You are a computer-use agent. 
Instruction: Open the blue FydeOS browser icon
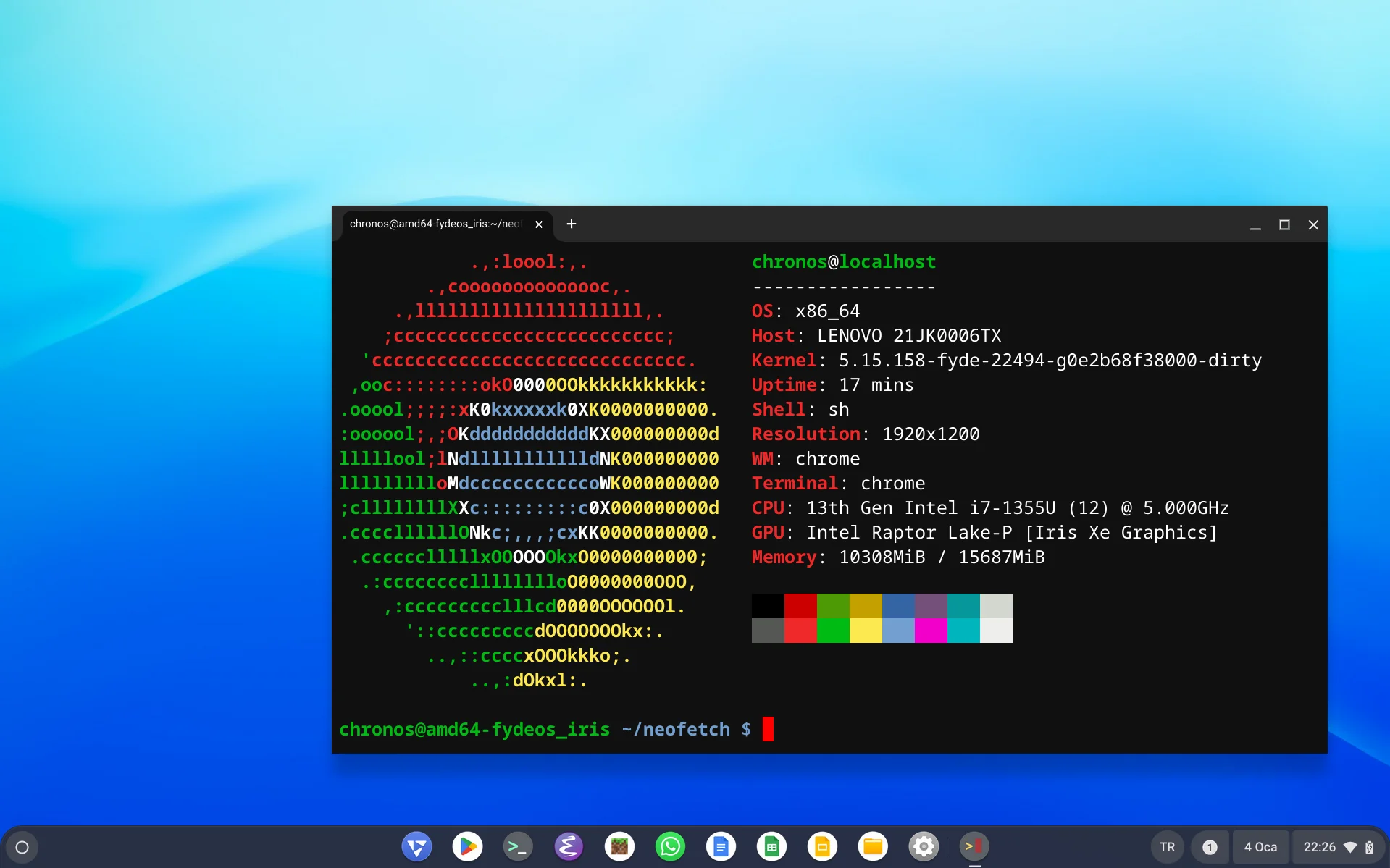[x=416, y=846]
